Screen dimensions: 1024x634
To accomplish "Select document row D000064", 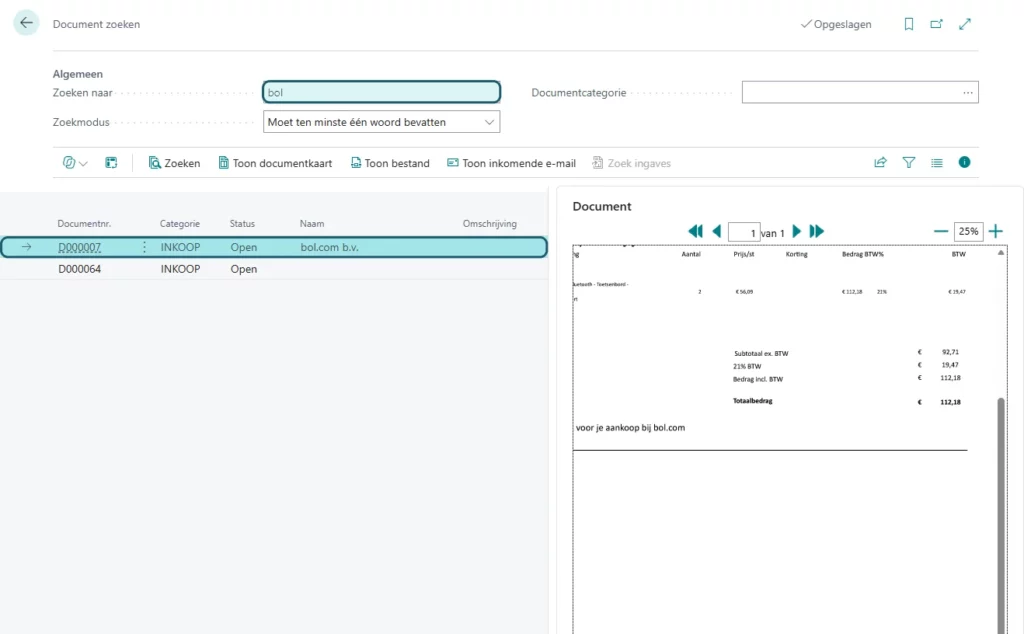I will click(x=274, y=269).
